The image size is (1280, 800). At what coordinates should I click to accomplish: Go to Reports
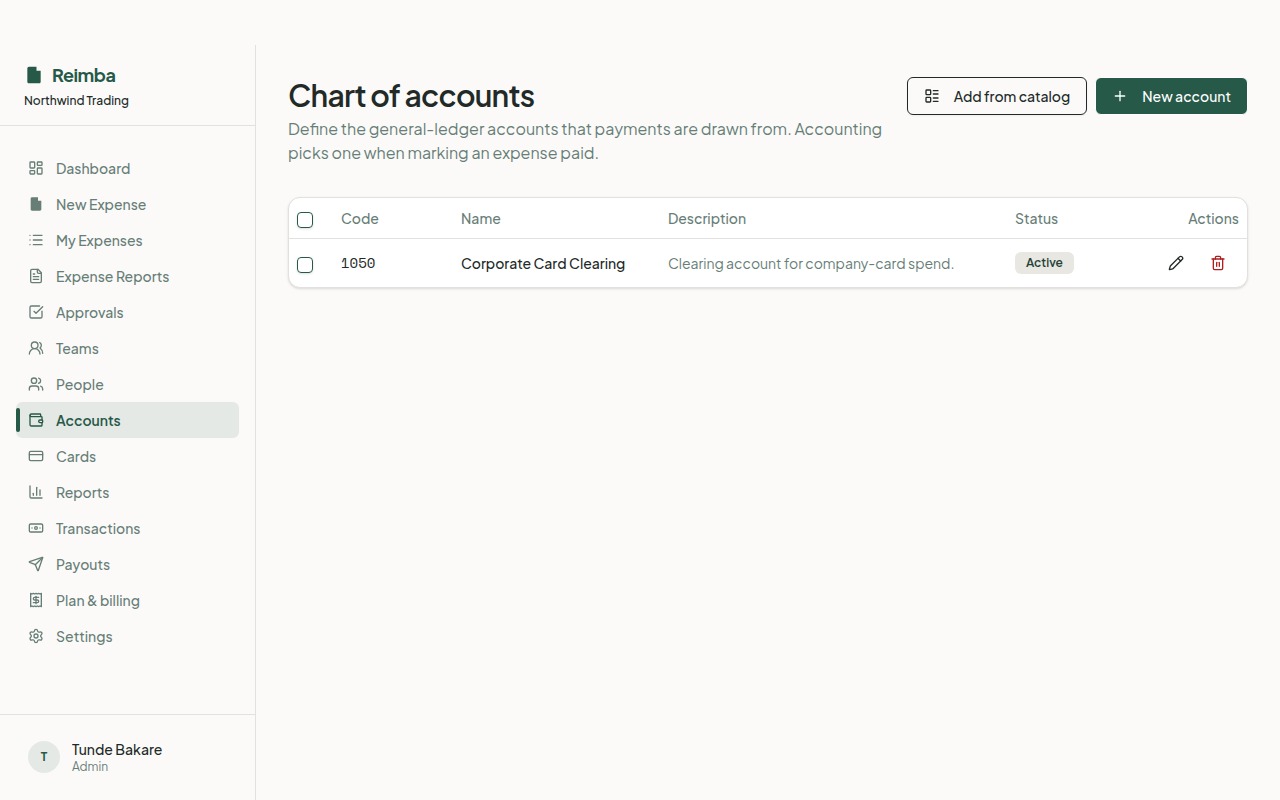[128, 492]
